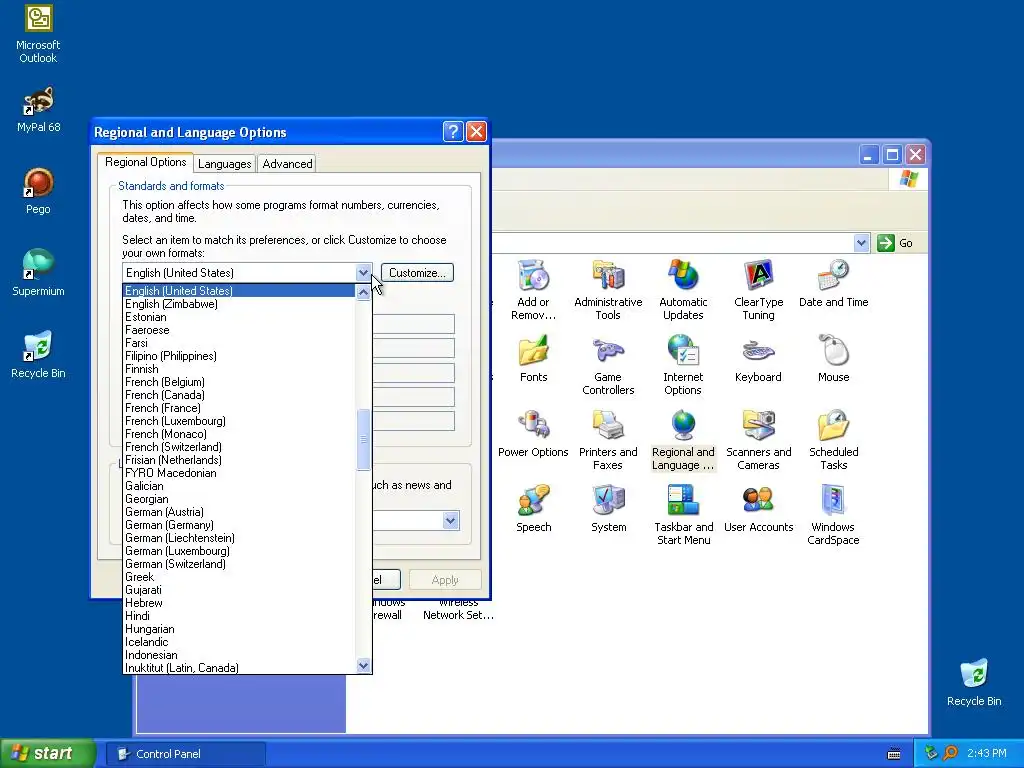Choose Inuktitut (Latin, Canada) from the list

coord(239,667)
